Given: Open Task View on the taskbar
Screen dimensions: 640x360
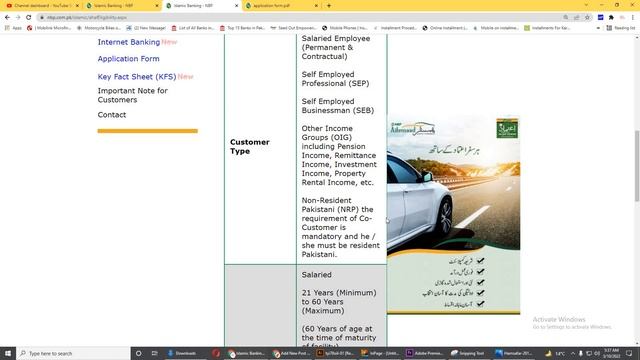Looking at the screenshot, I should 154,353.
